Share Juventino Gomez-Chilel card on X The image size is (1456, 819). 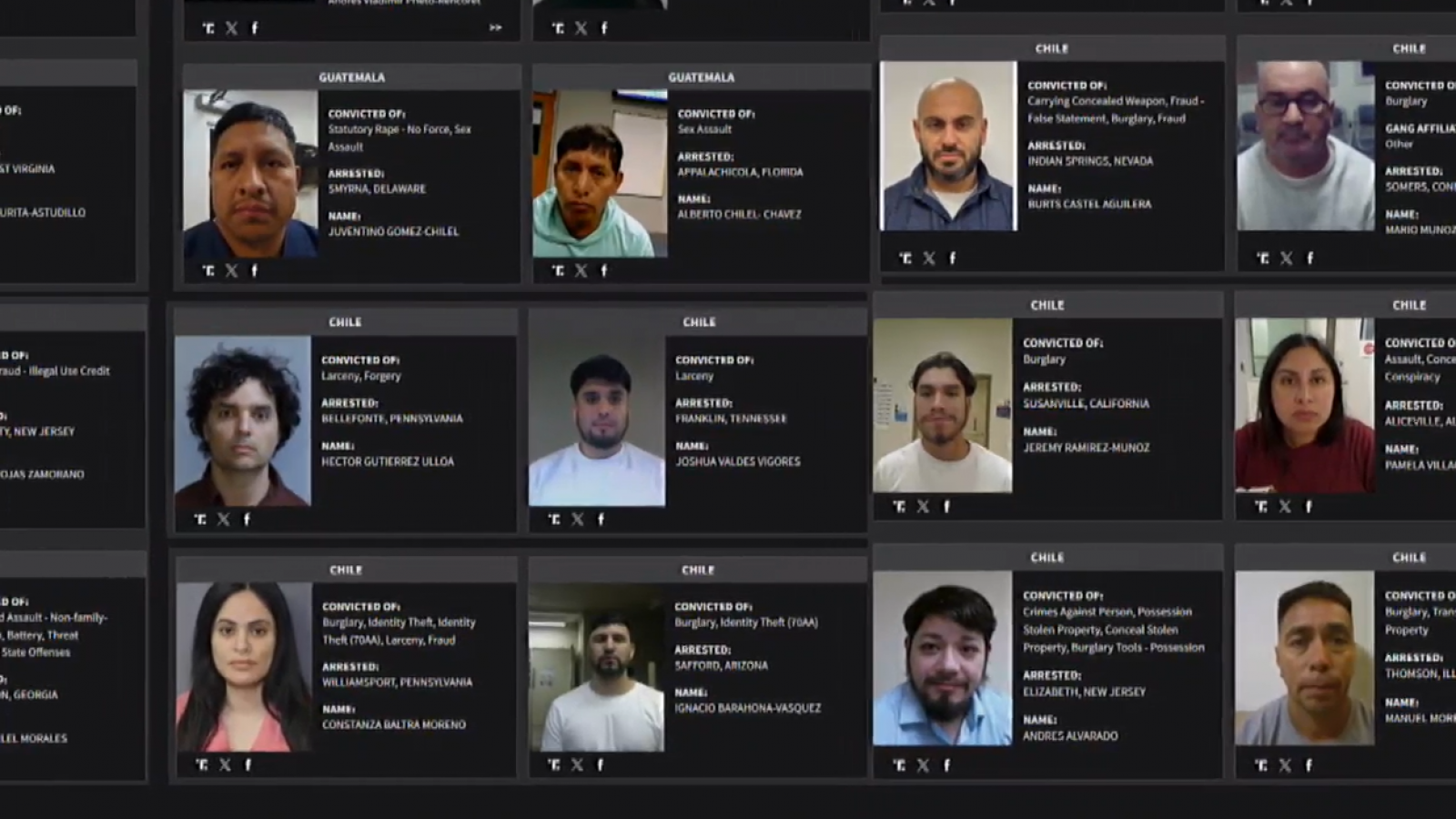(231, 270)
